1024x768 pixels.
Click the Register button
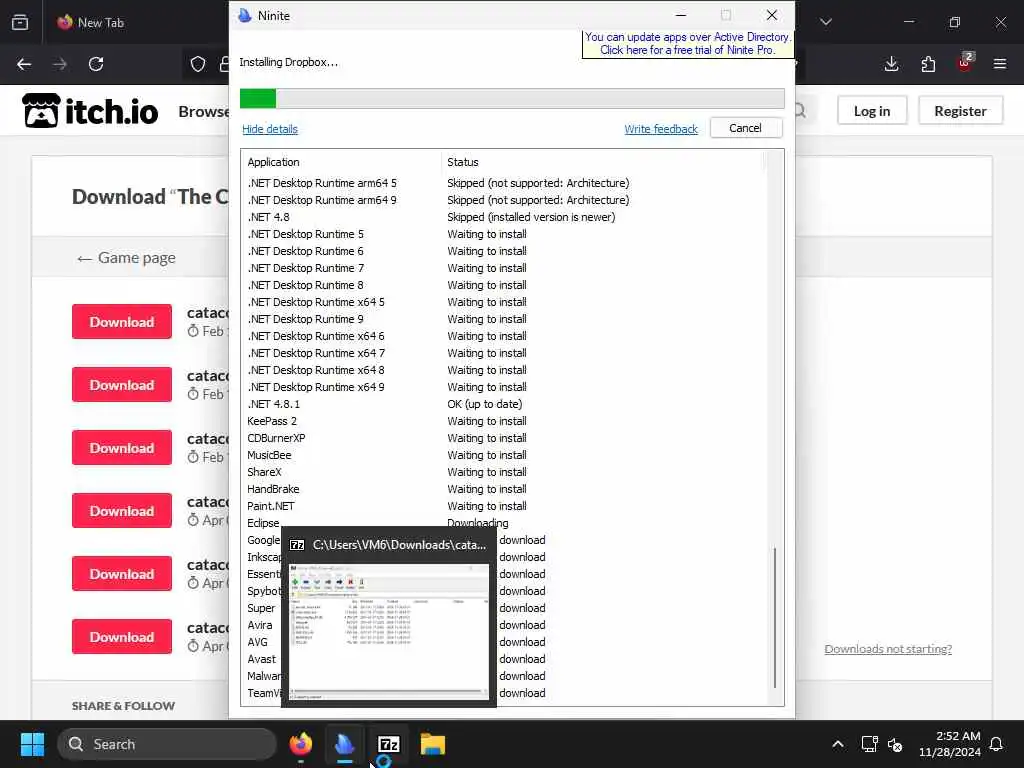[x=960, y=111]
